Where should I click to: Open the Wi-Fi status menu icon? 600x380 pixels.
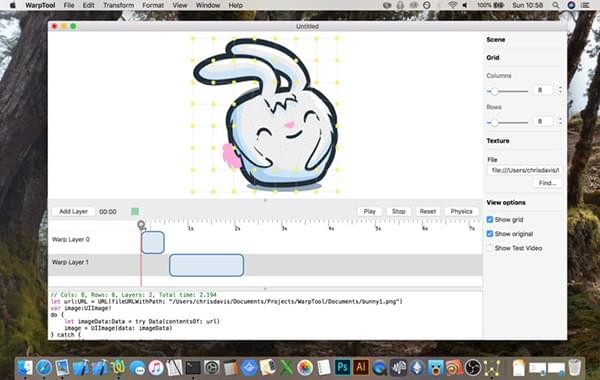[x=452, y=5]
